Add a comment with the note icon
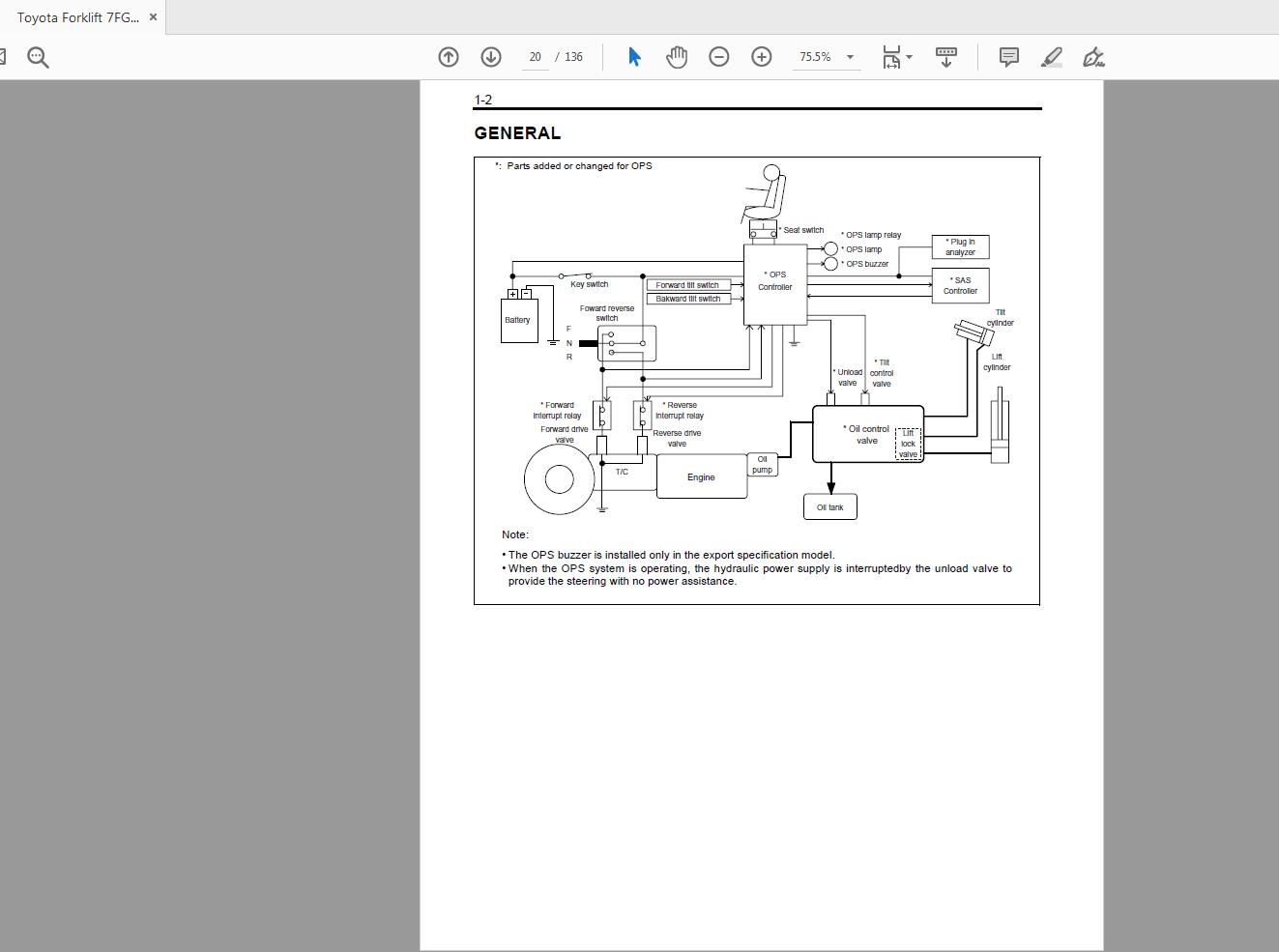This screenshot has width=1279, height=952. [x=1008, y=57]
